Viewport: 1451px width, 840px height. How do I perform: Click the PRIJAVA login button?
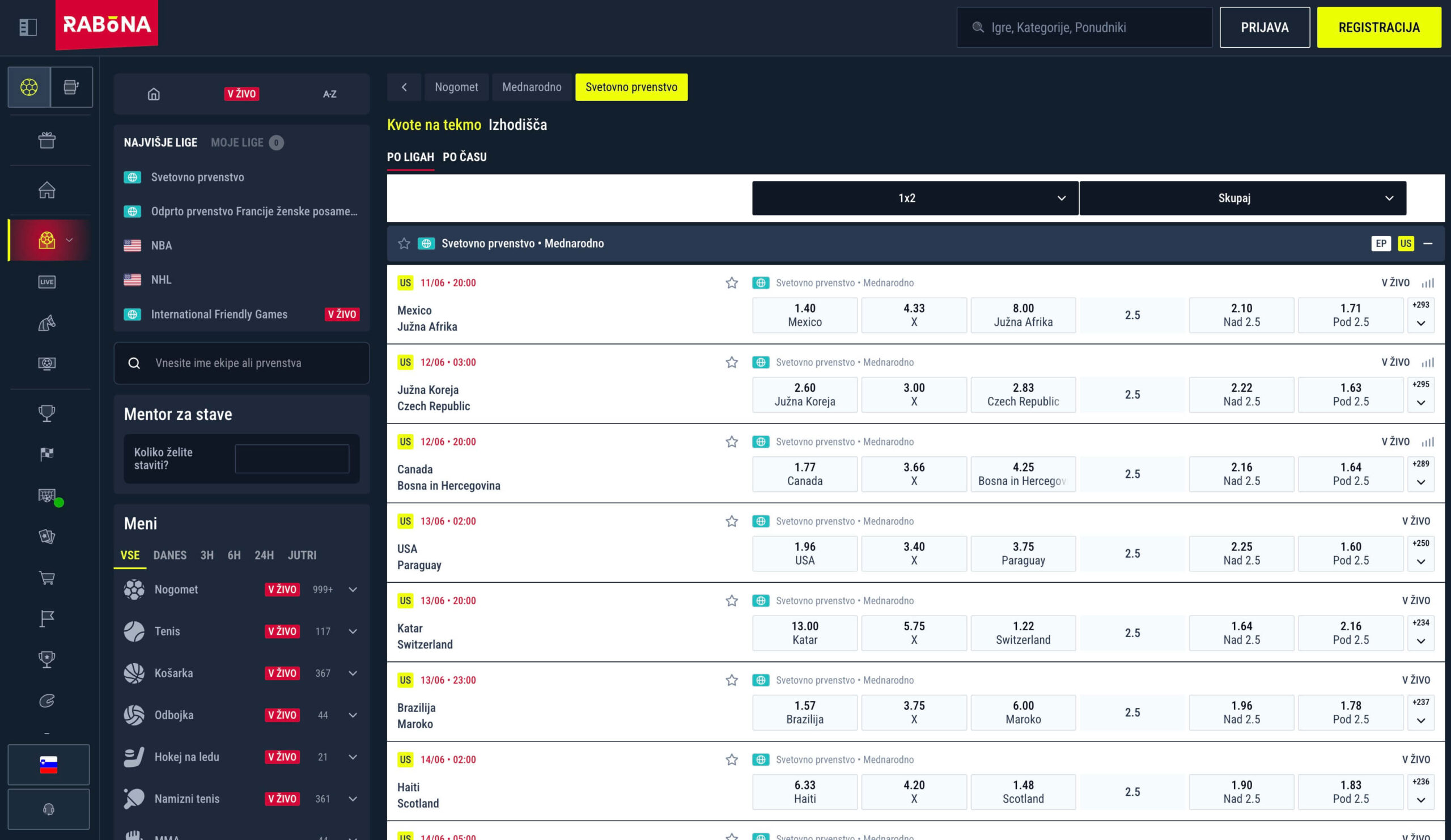(1265, 27)
